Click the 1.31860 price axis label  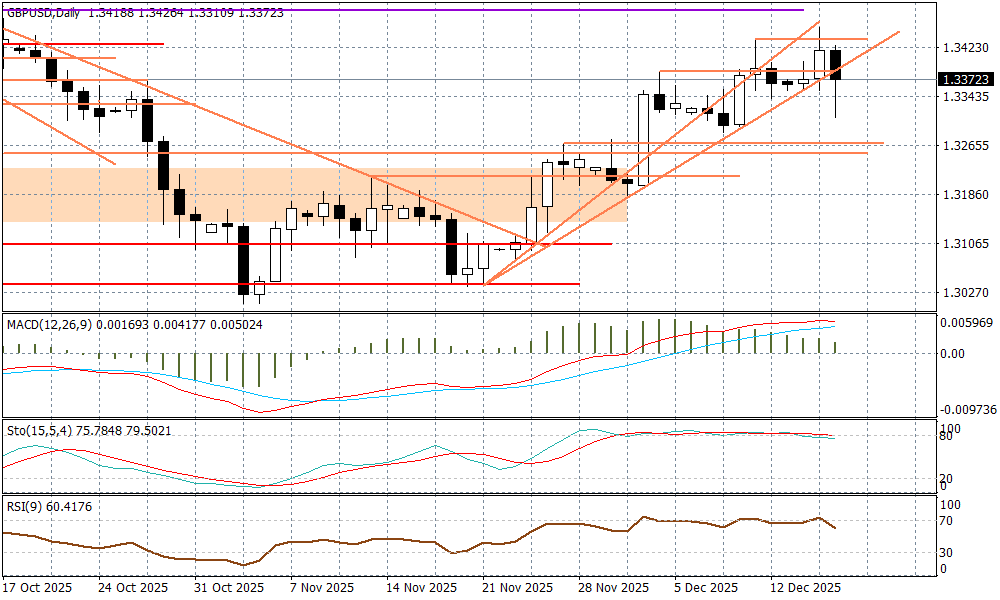coord(965,194)
